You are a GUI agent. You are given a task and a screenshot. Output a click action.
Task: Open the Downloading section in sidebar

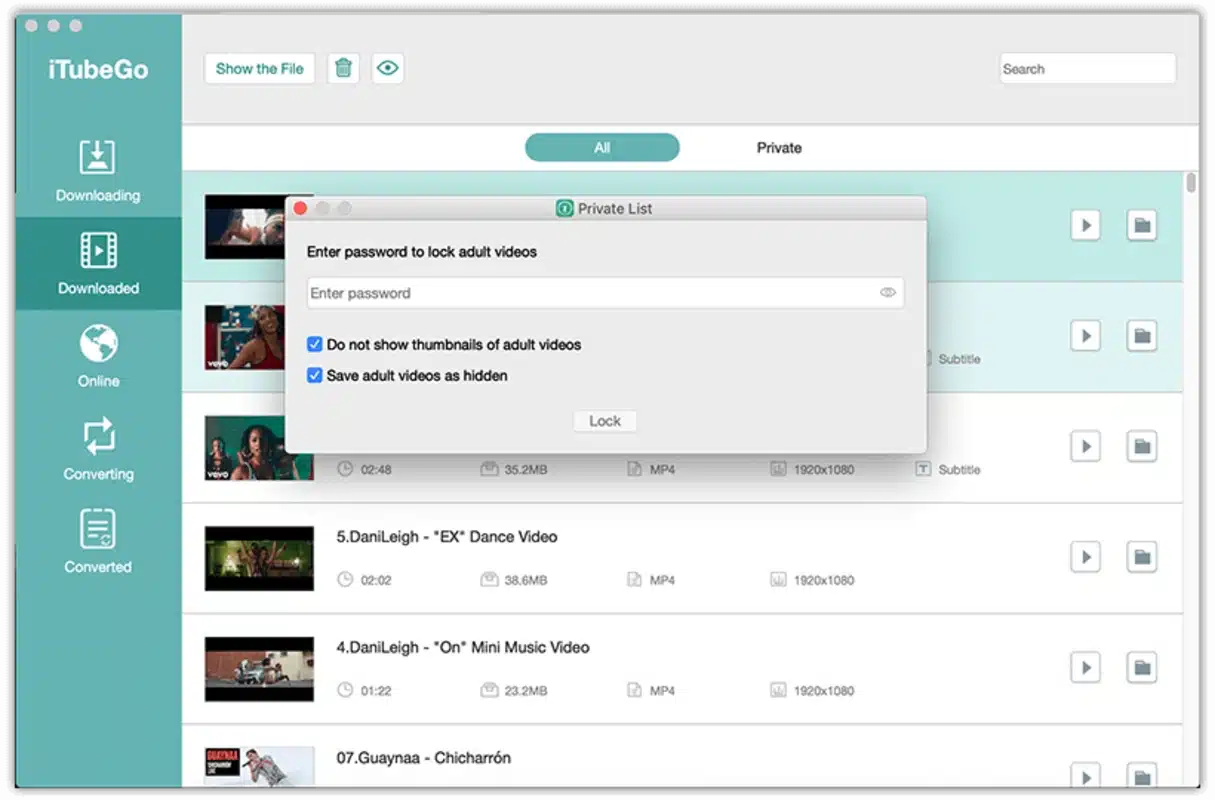point(98,171)
